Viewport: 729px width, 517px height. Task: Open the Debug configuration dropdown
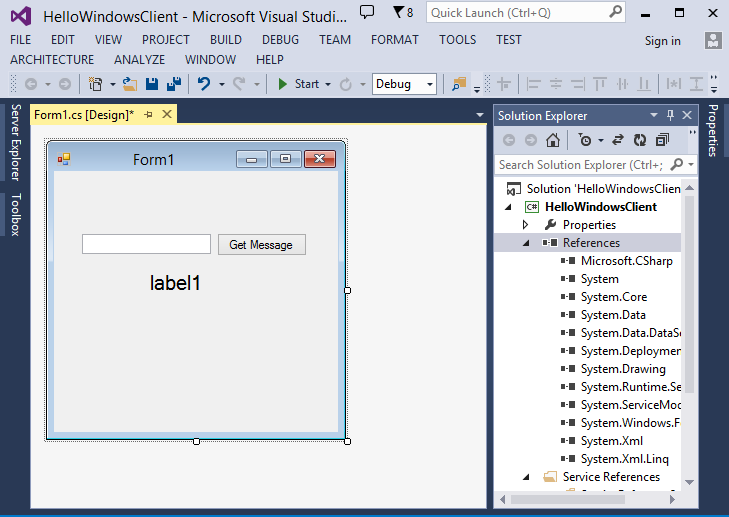(430, 85)
